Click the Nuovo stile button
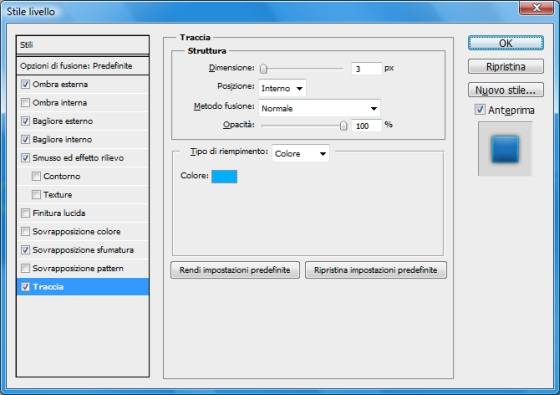This screenshot has height=395, width=560. (506, 90)
